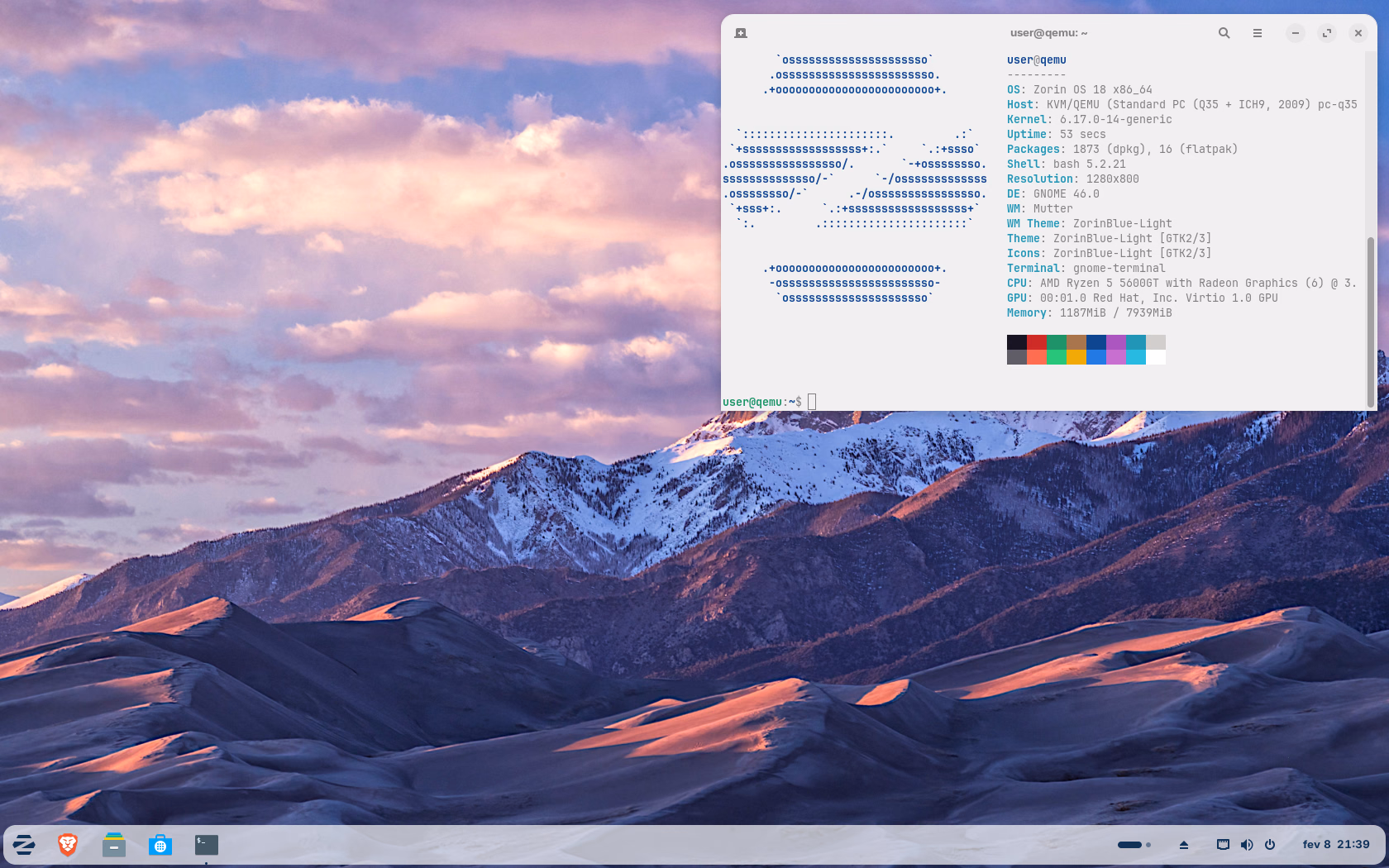Click the terminal vertical scrollbar

1371,322
